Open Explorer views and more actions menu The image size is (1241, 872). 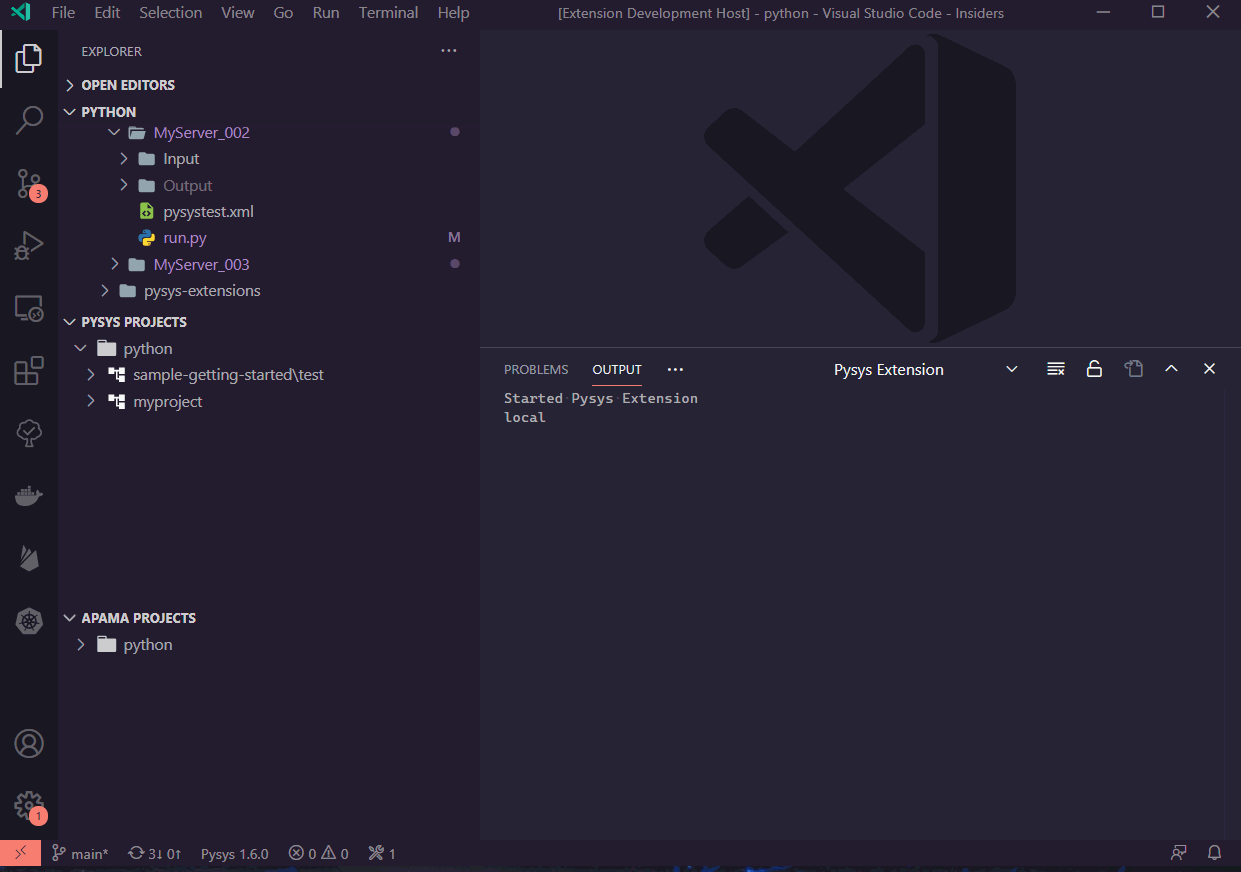click(448, 51)
